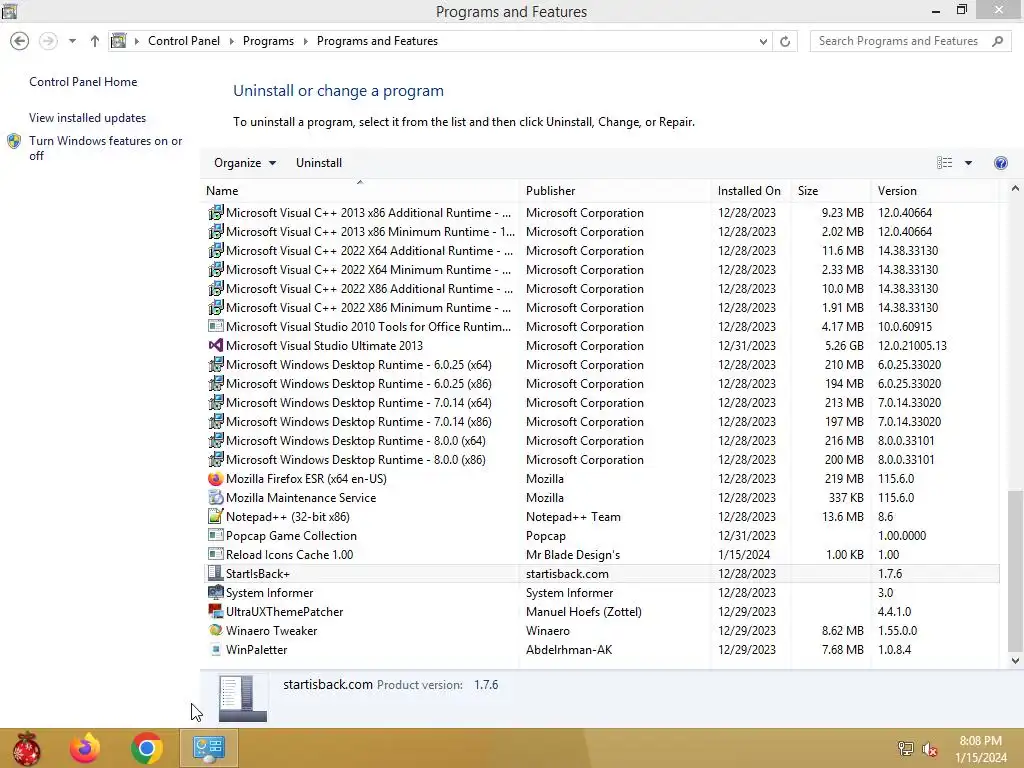Select the System Informer icon
This screenshot has width=1024, height=768.
pyautogui.click(x=216, y=592)
